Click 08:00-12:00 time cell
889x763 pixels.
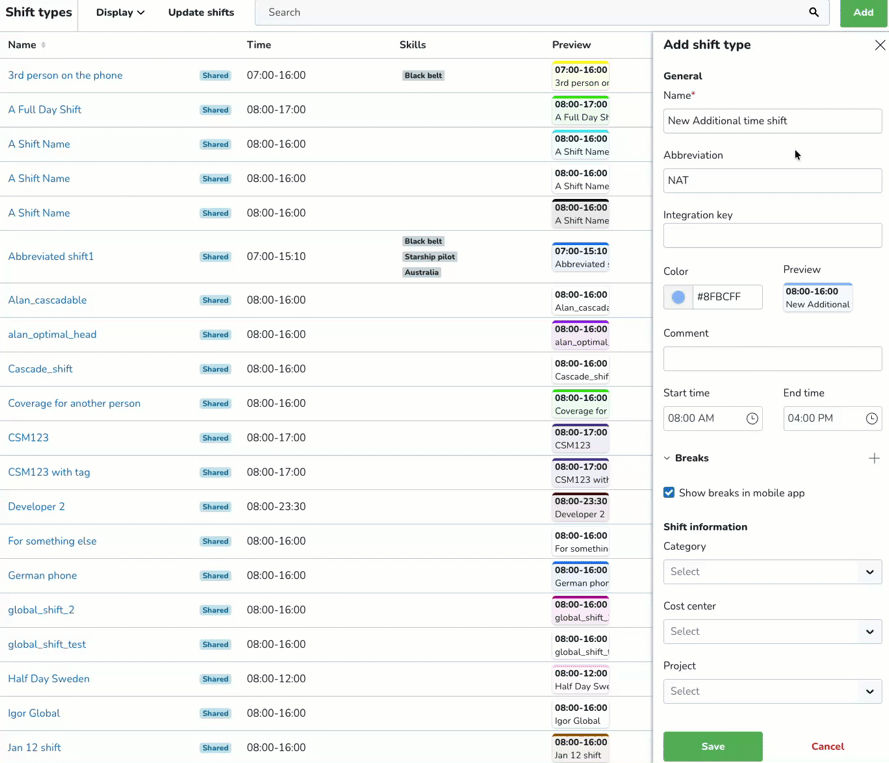click(276, 679)
